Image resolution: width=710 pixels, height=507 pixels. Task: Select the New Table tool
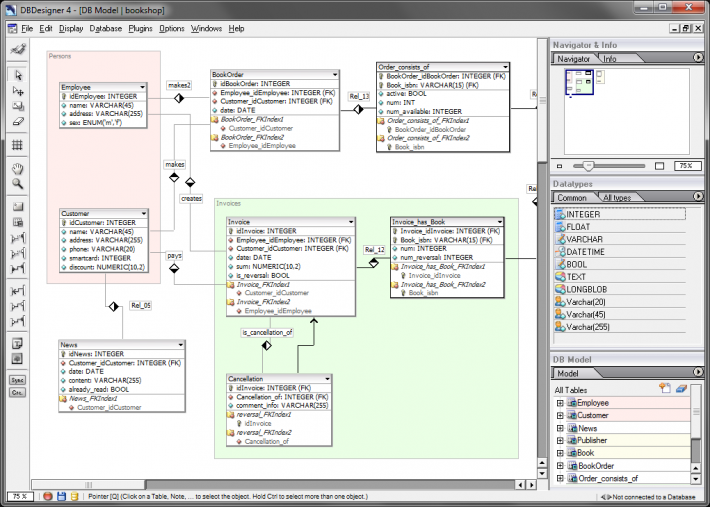[x=18, y=222]
